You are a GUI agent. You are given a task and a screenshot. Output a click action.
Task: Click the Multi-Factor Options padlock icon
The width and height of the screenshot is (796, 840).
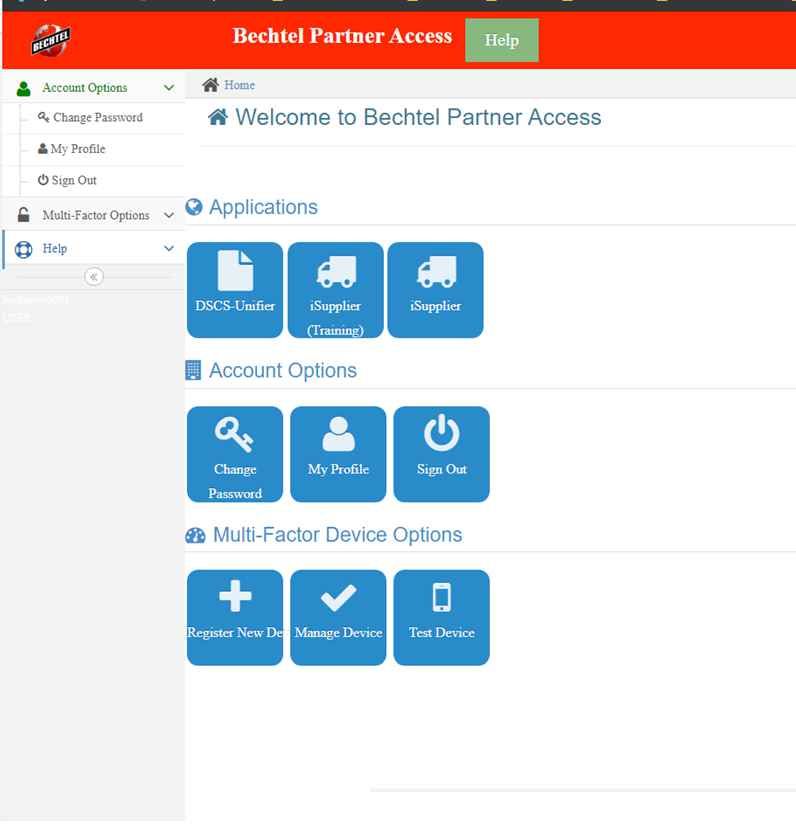click(24, 215)
